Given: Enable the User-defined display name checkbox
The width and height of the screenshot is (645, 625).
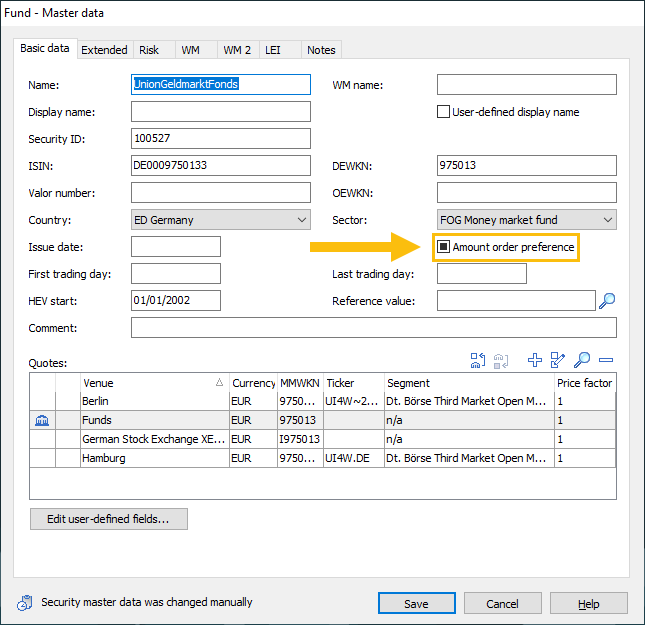Looking at the screenshot, I should coord(444,112).
